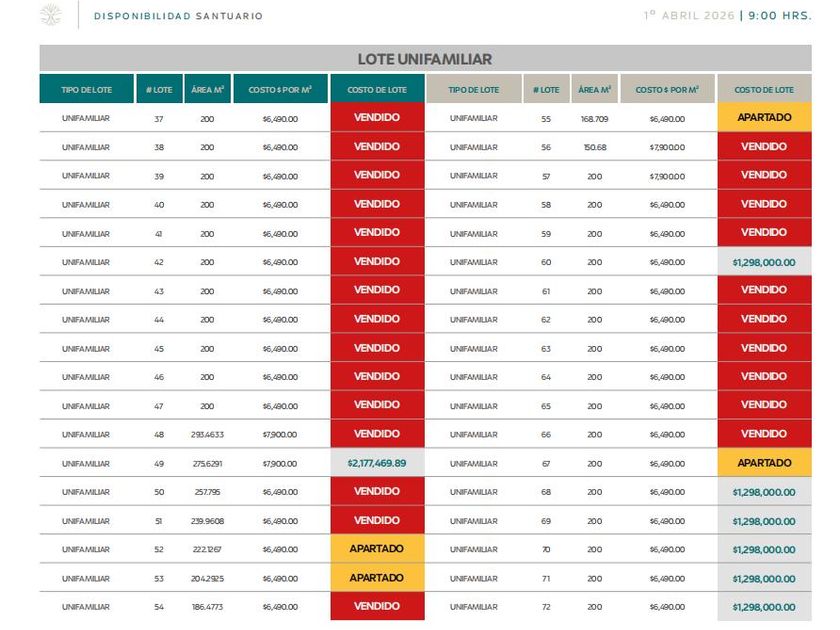840x630 pixels.
Task: Click the $6,490.00 cost per m² for lot 68
Action: tap(667, 492)
